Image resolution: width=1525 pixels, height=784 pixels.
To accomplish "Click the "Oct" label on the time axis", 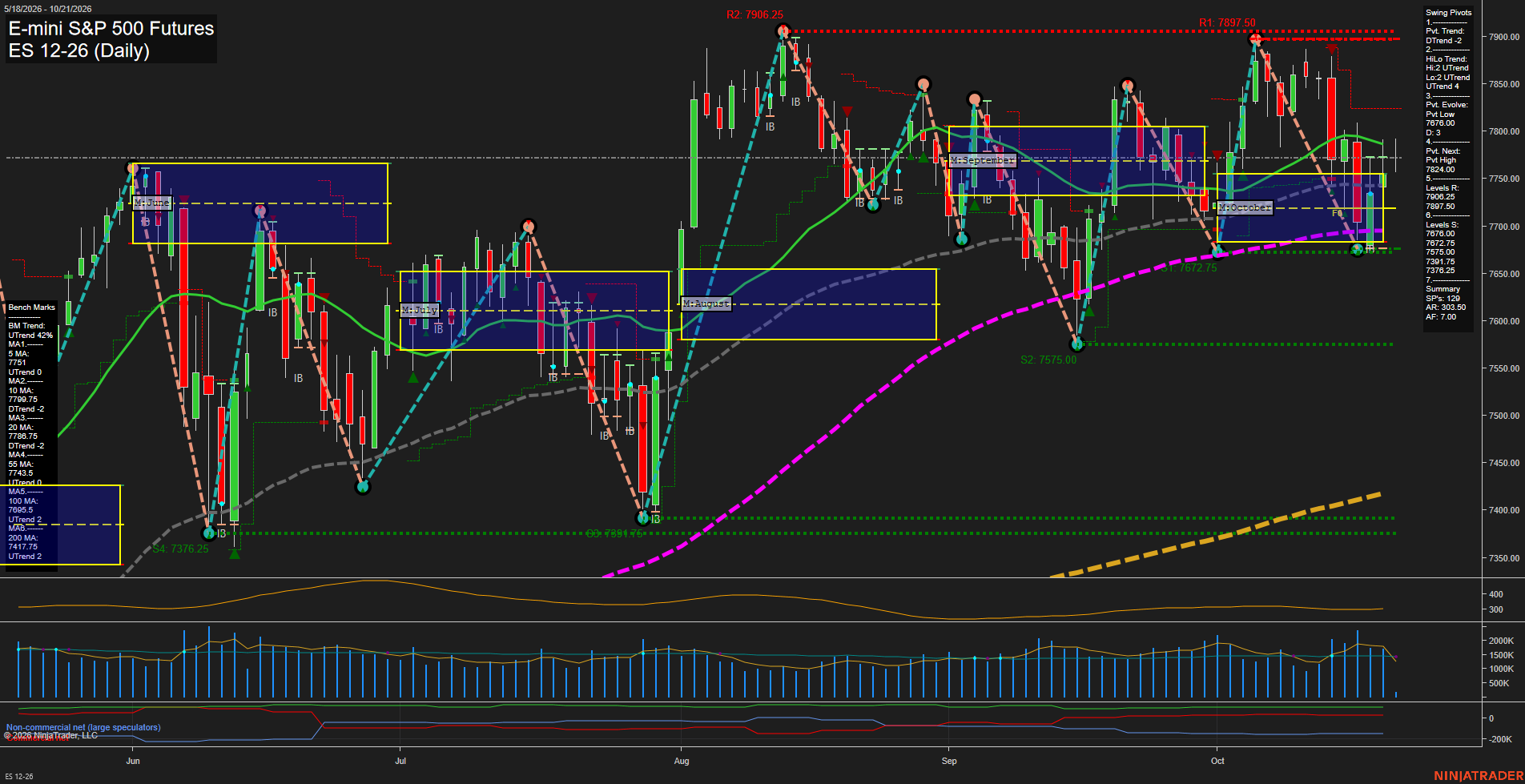I will [1217, 761].
